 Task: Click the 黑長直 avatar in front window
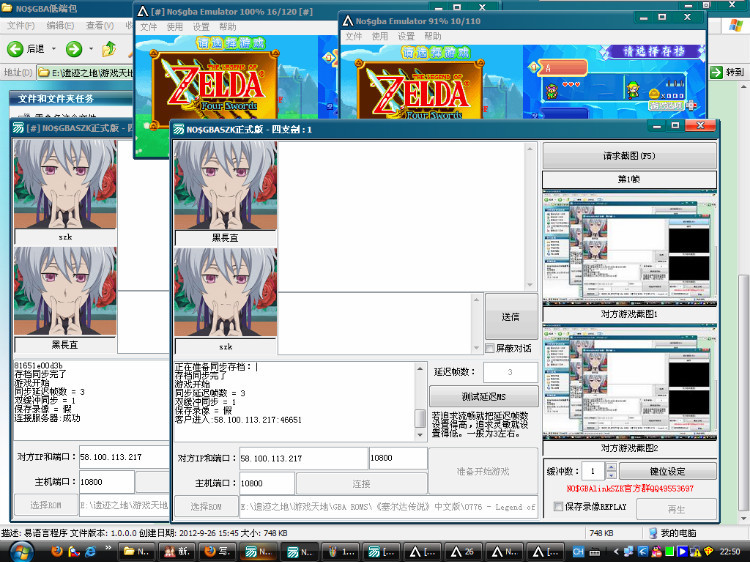coord(225,186)
